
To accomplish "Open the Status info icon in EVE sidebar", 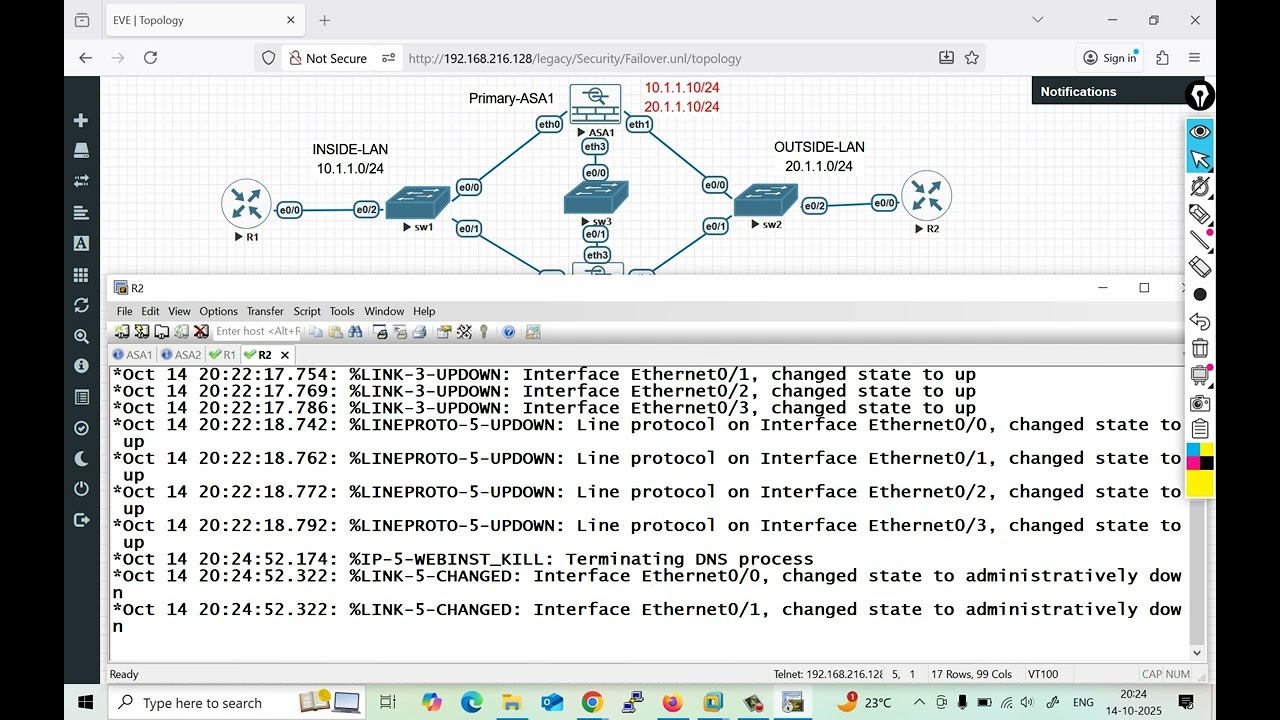I will point(81,366).
